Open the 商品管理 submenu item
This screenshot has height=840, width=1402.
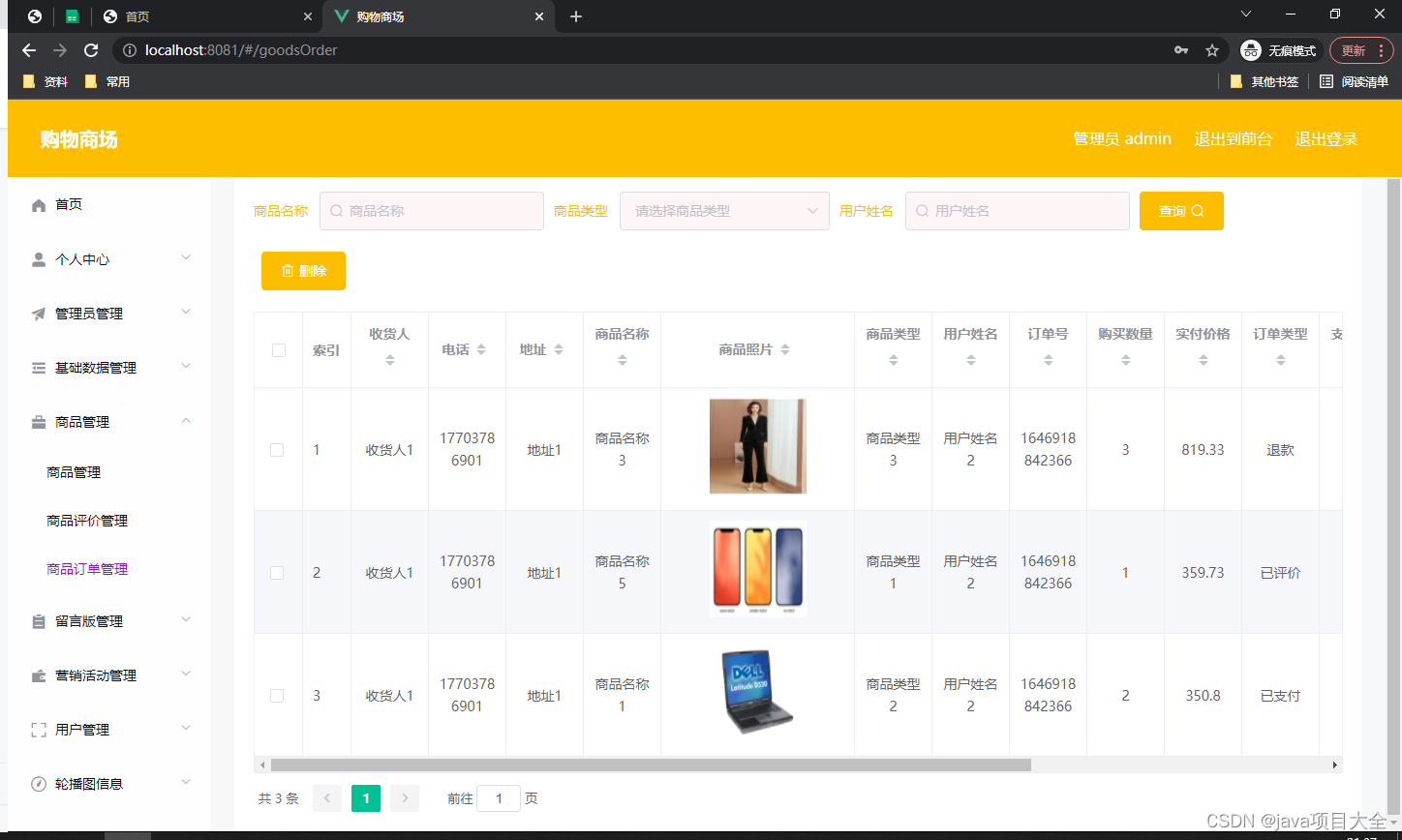click(74, 472)
